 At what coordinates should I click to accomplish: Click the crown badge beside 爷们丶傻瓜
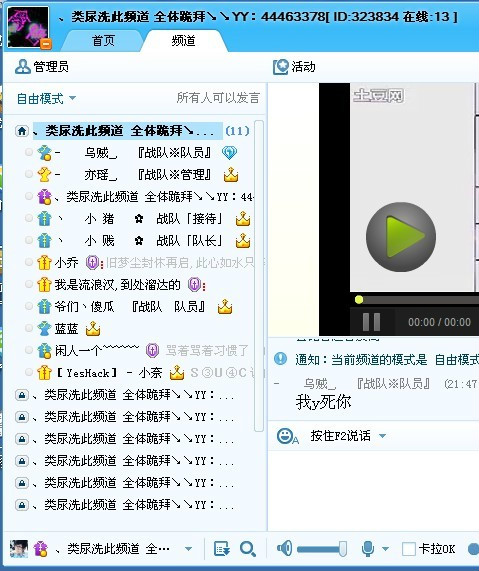click(225, 307)
